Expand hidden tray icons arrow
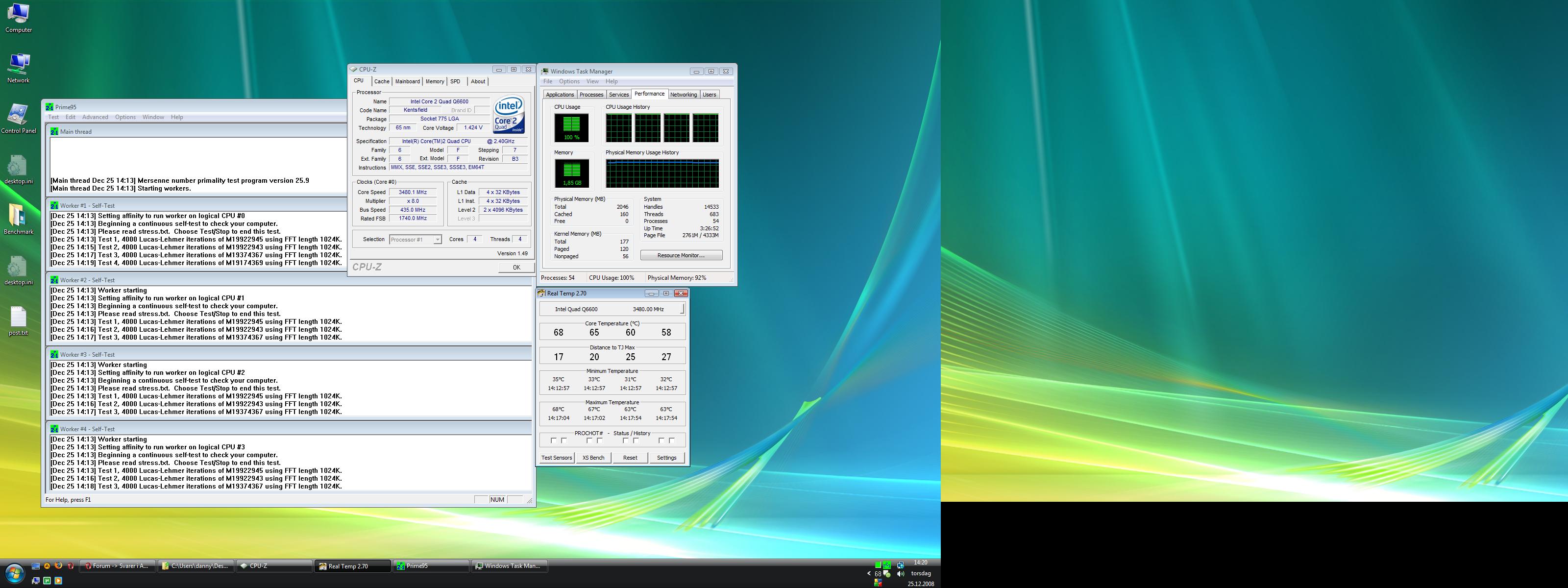This screenshot has height=588, width=1568. point(869,573)
